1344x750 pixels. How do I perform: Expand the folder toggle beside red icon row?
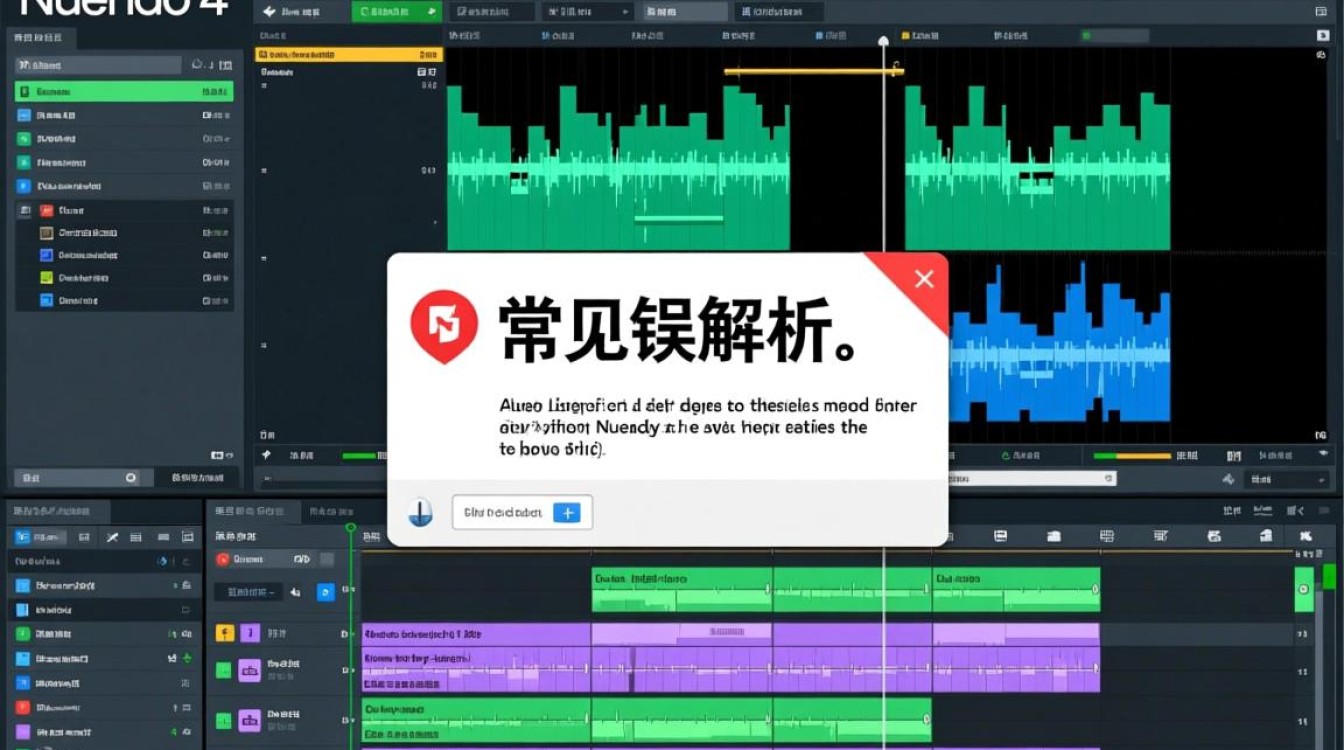click(24, 211)
